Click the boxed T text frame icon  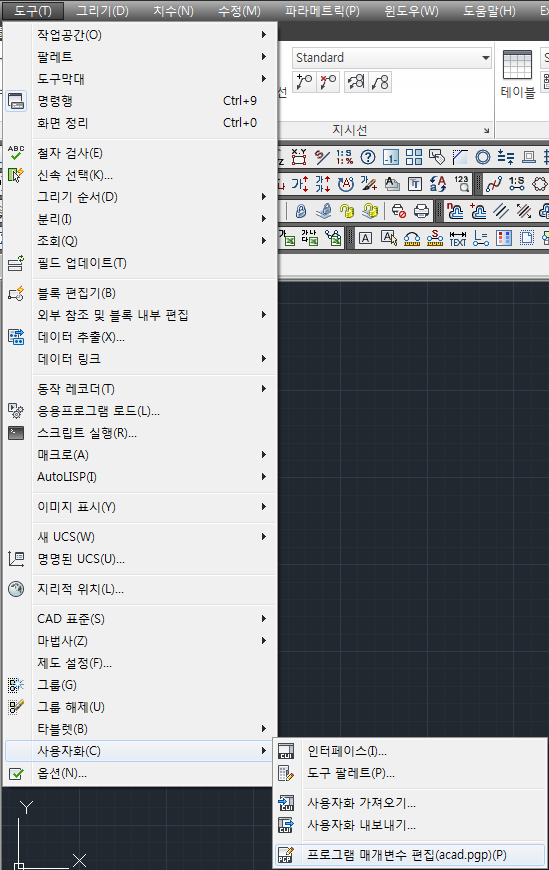415,184
